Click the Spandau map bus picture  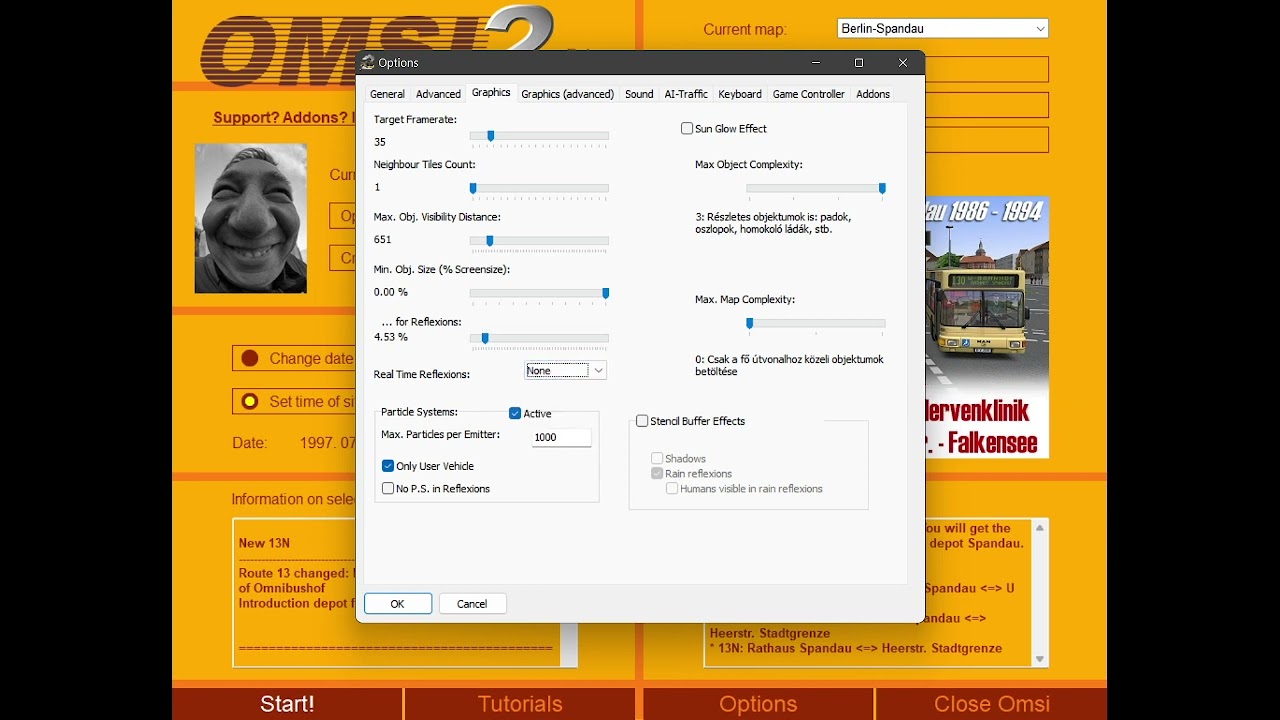[987, 327]
